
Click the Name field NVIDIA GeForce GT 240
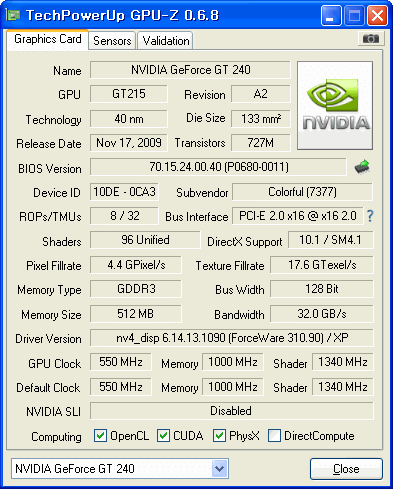click(x=190, y=70)
